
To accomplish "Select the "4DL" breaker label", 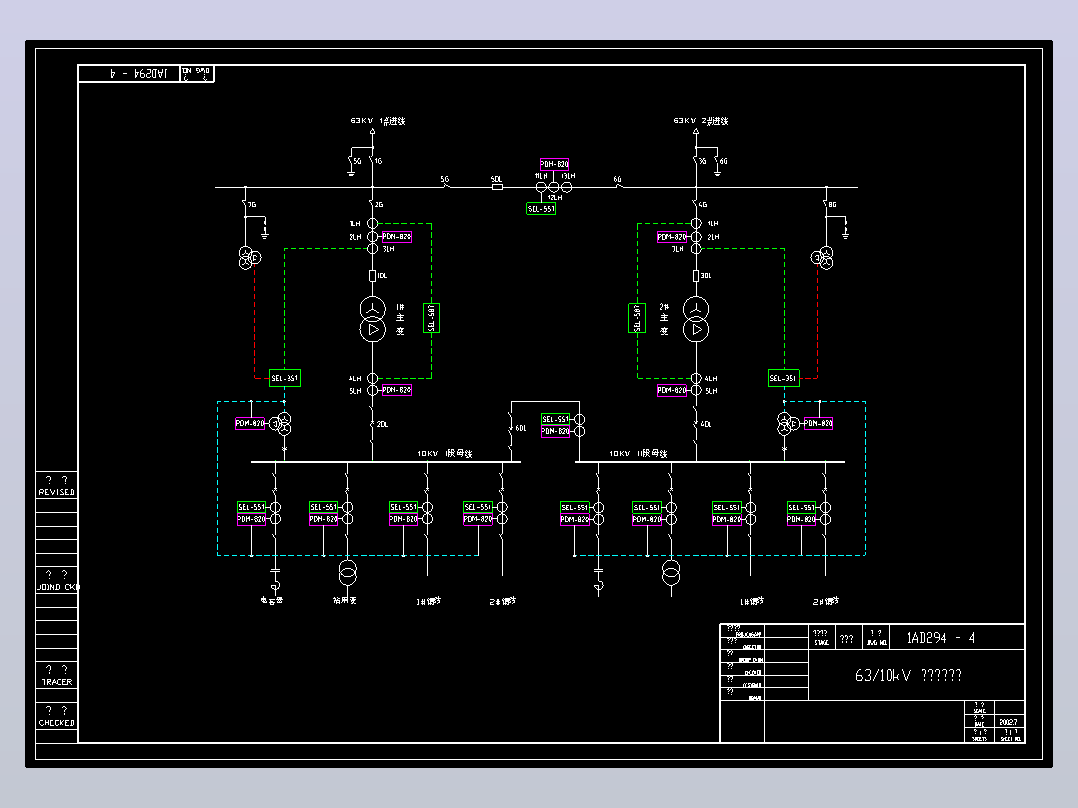I will click(706, 424).
